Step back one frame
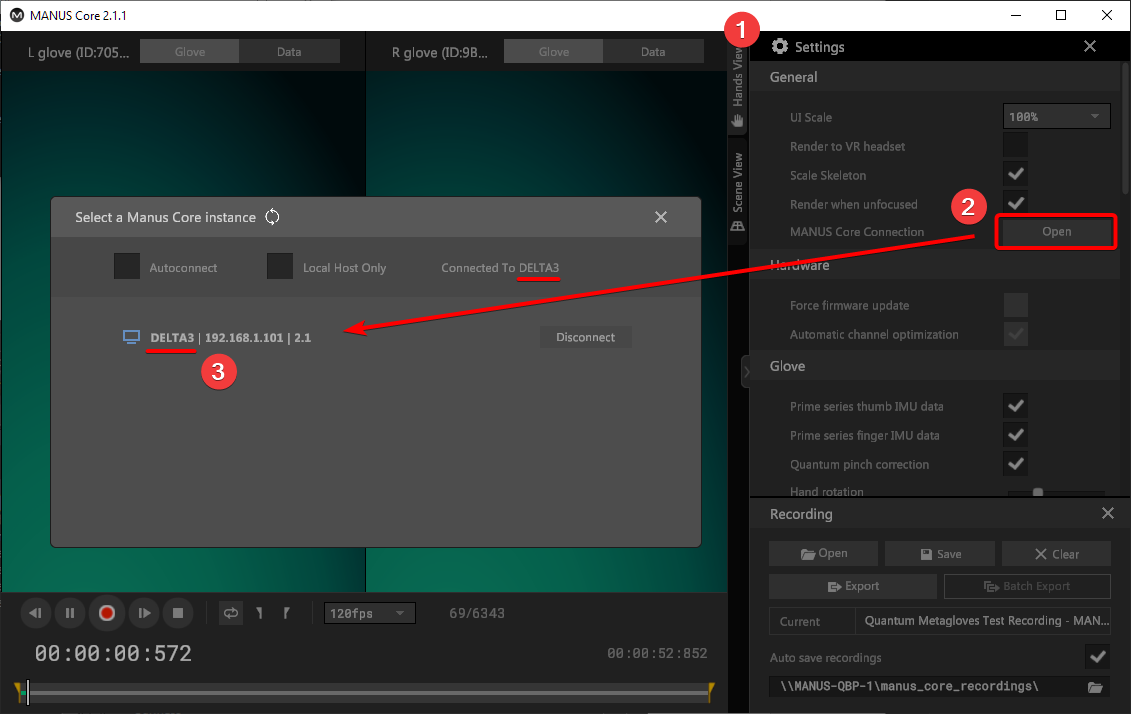The image size is (1131, 714). (35, 613)
